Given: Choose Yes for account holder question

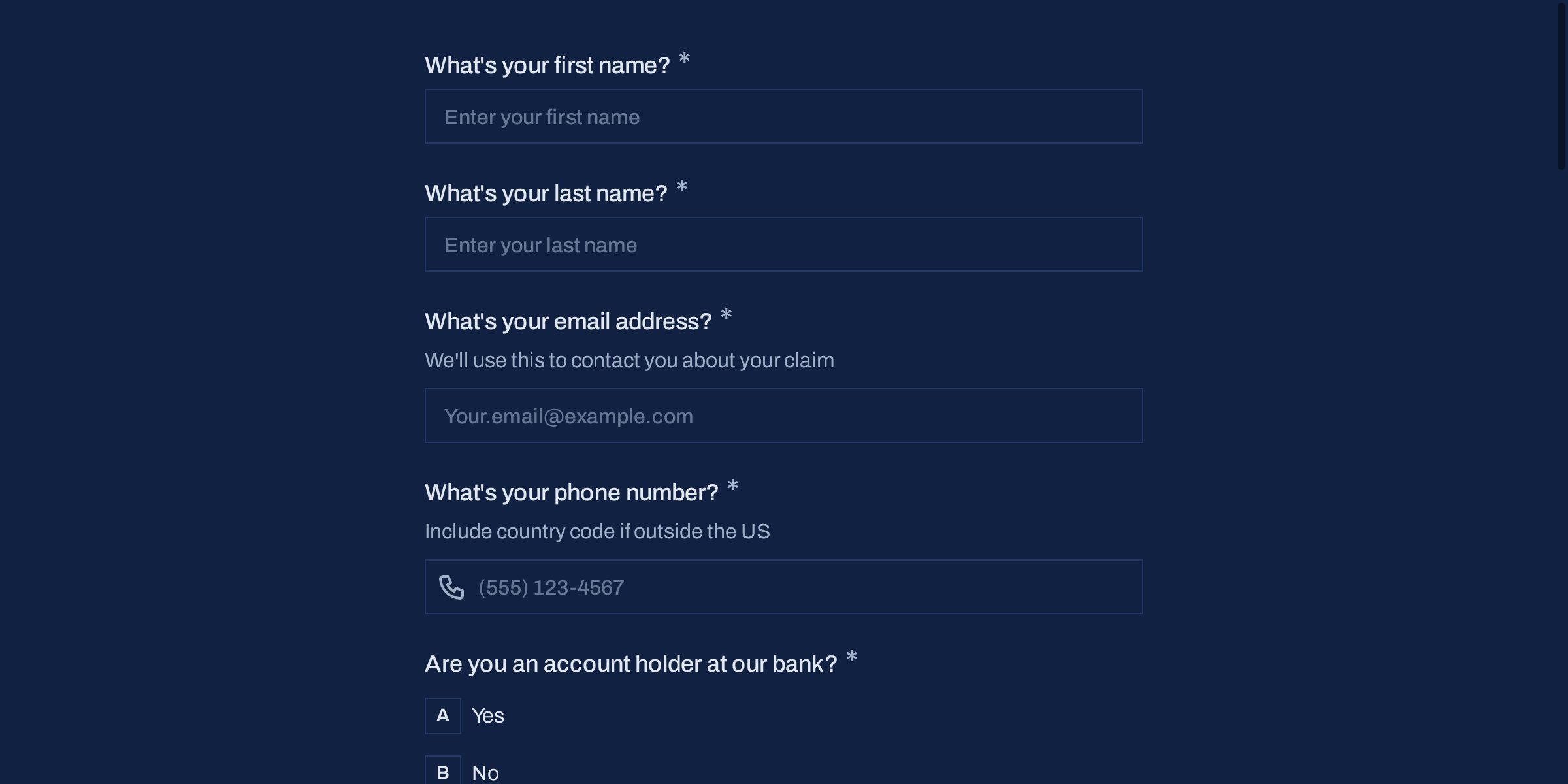Looking at the screenshot, I should [x=487, y=715].
